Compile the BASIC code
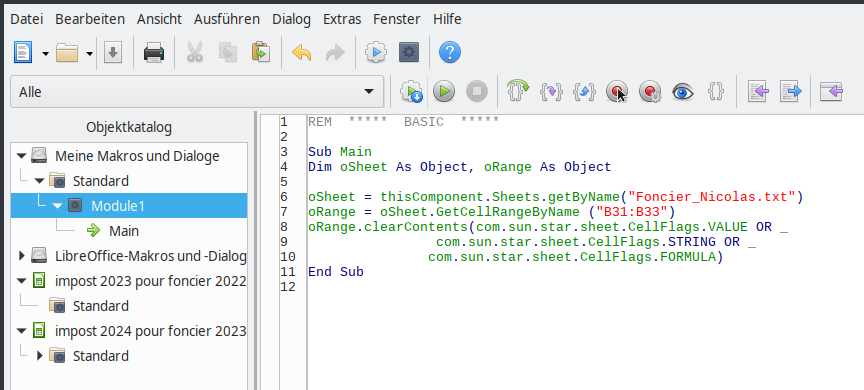Image resolution: width=864 pixels, height=390 pixels. [411, 91]
